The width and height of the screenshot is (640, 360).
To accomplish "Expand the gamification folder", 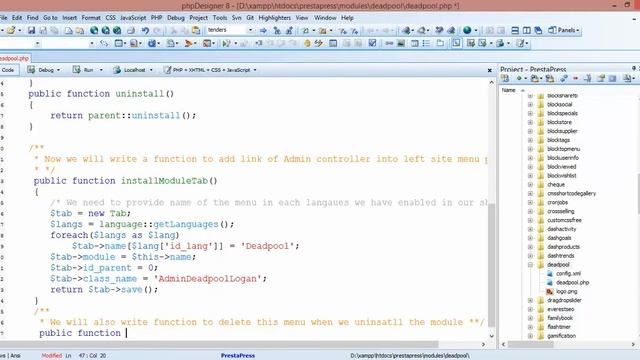I will [530, 336].
